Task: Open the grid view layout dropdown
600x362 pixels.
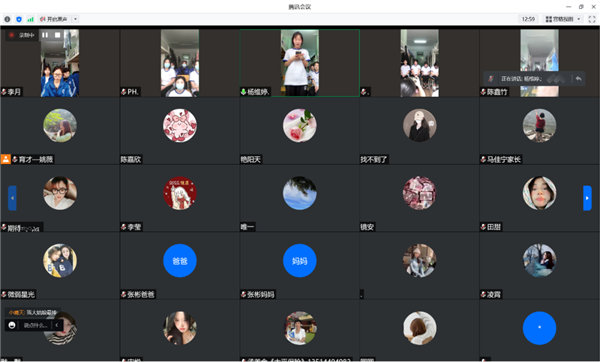Action: [563, 19]
